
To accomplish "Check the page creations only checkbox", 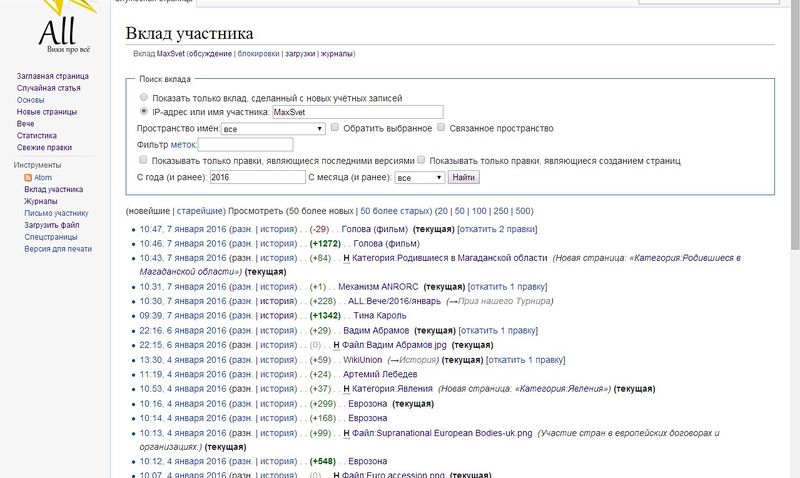I will point(421,160).
